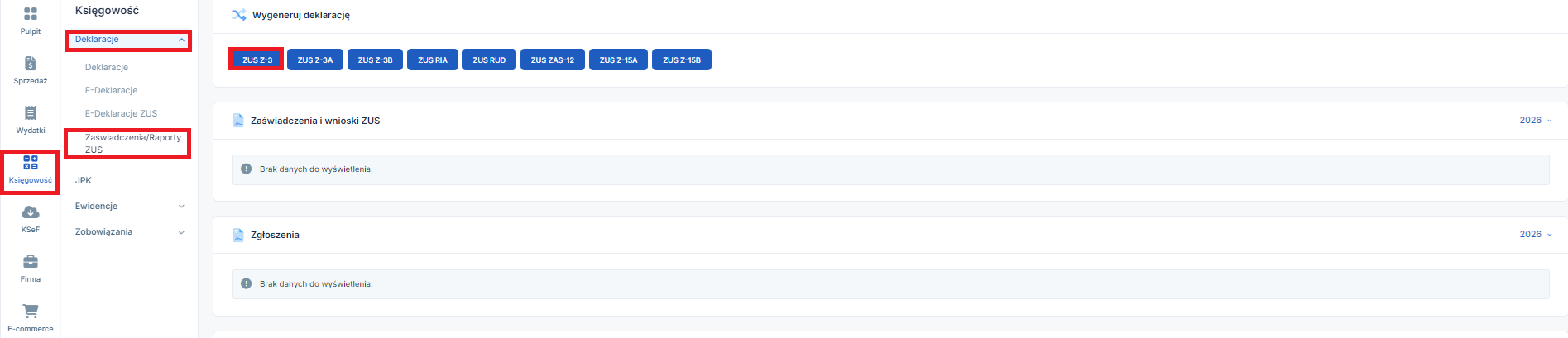Open the JPK menu item
This screenshot has height=338, width=1568.
(x=84, y=180)
